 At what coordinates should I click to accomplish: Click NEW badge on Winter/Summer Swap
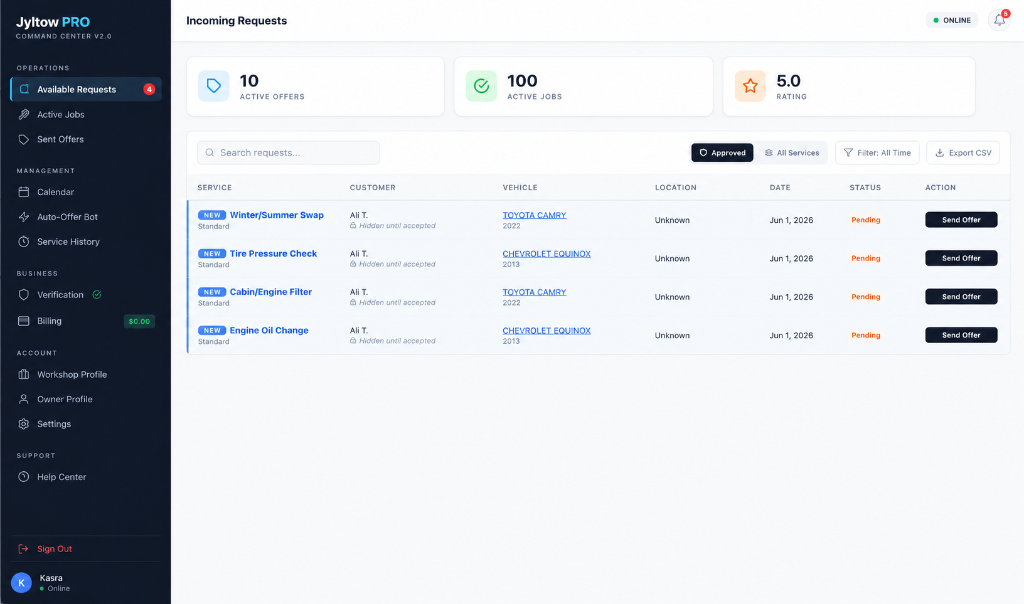212,215
